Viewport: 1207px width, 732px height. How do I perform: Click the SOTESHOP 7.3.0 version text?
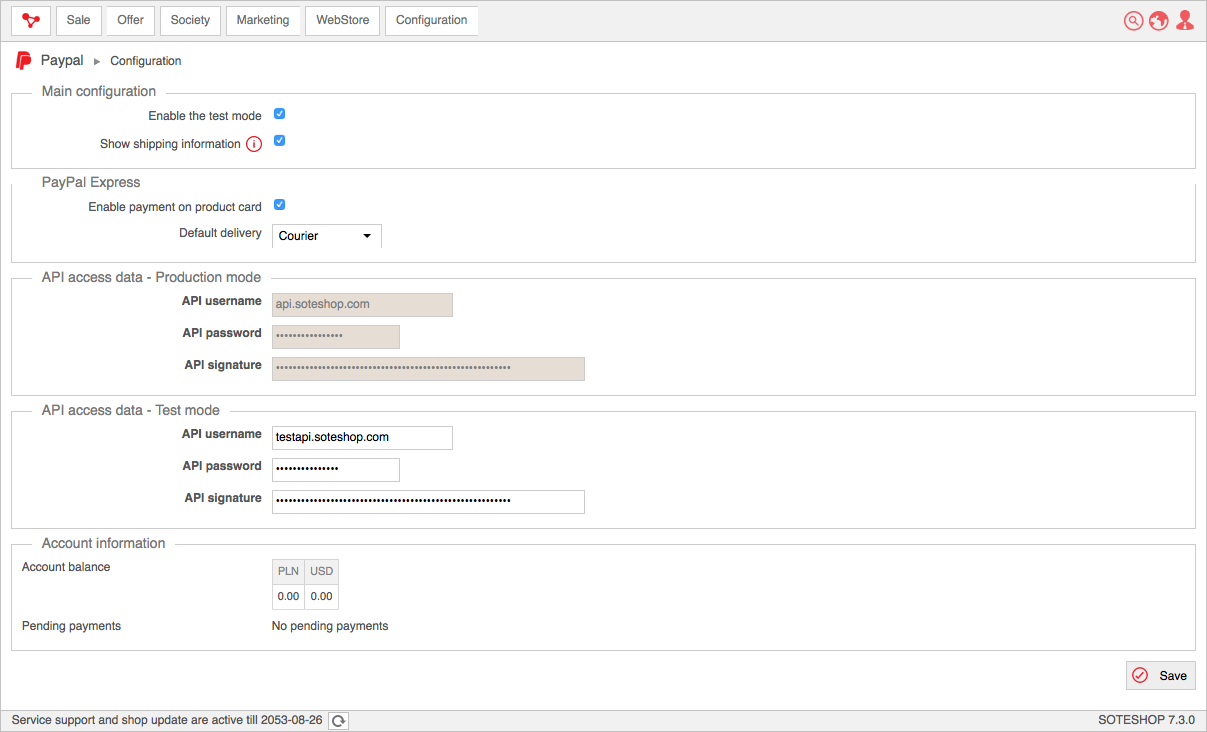pos(1146,720)
